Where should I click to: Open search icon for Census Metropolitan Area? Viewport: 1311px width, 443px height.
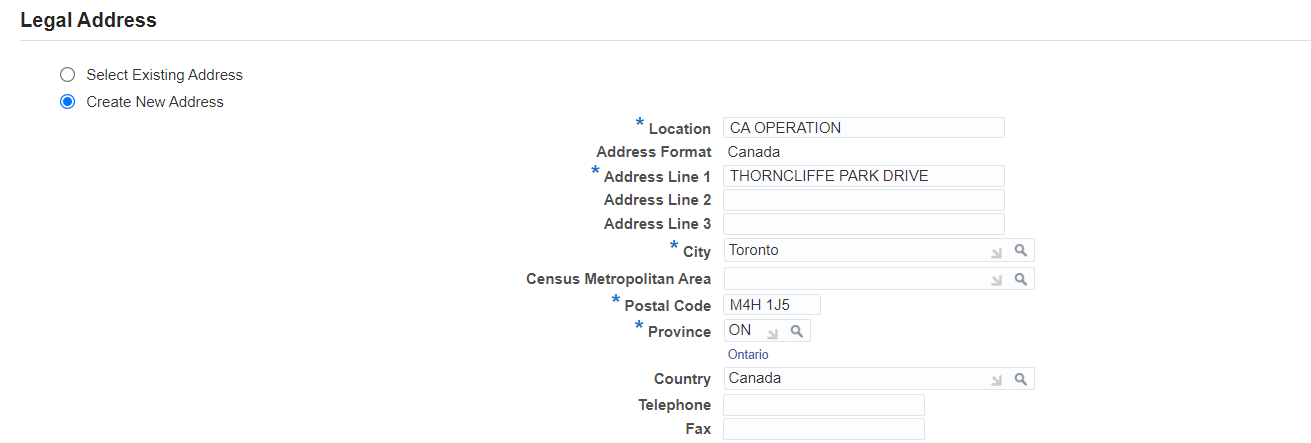pos(1020,279)
